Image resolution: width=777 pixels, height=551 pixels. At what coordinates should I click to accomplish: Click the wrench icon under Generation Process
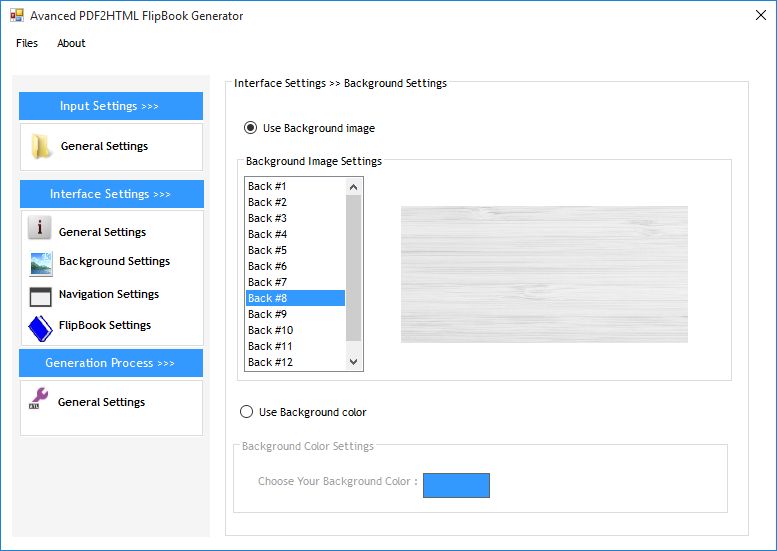(x=40, y=400)
